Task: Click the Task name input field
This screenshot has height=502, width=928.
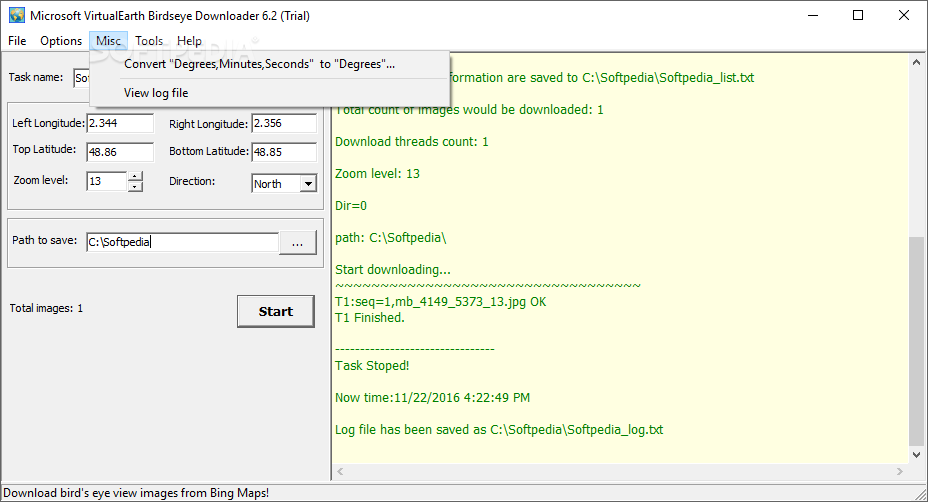Action: [x=82, y=78]
